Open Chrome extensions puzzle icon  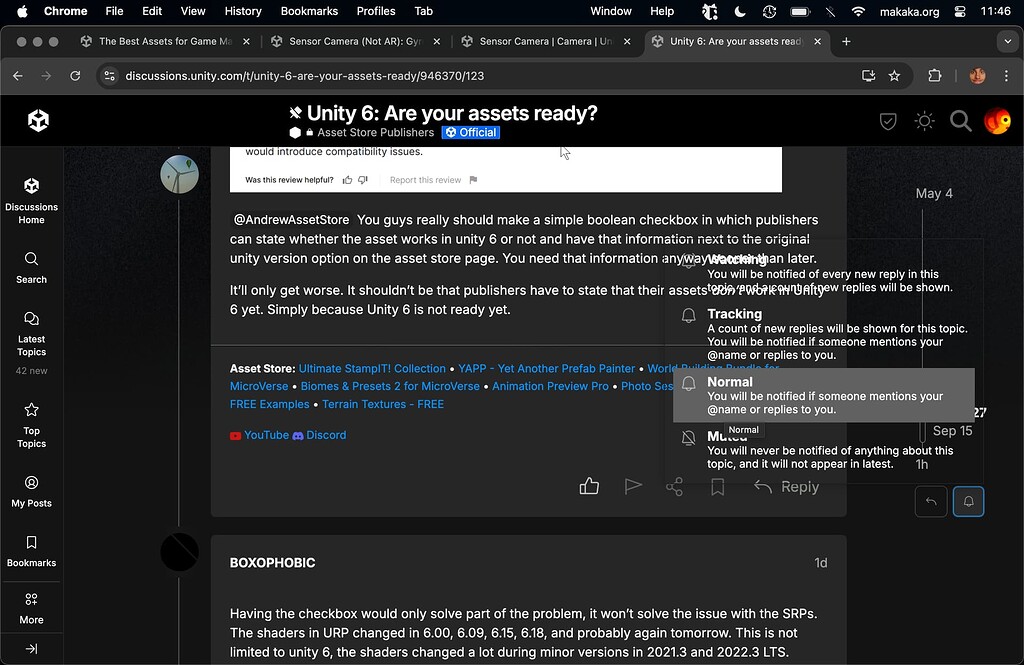pos(935,76)
